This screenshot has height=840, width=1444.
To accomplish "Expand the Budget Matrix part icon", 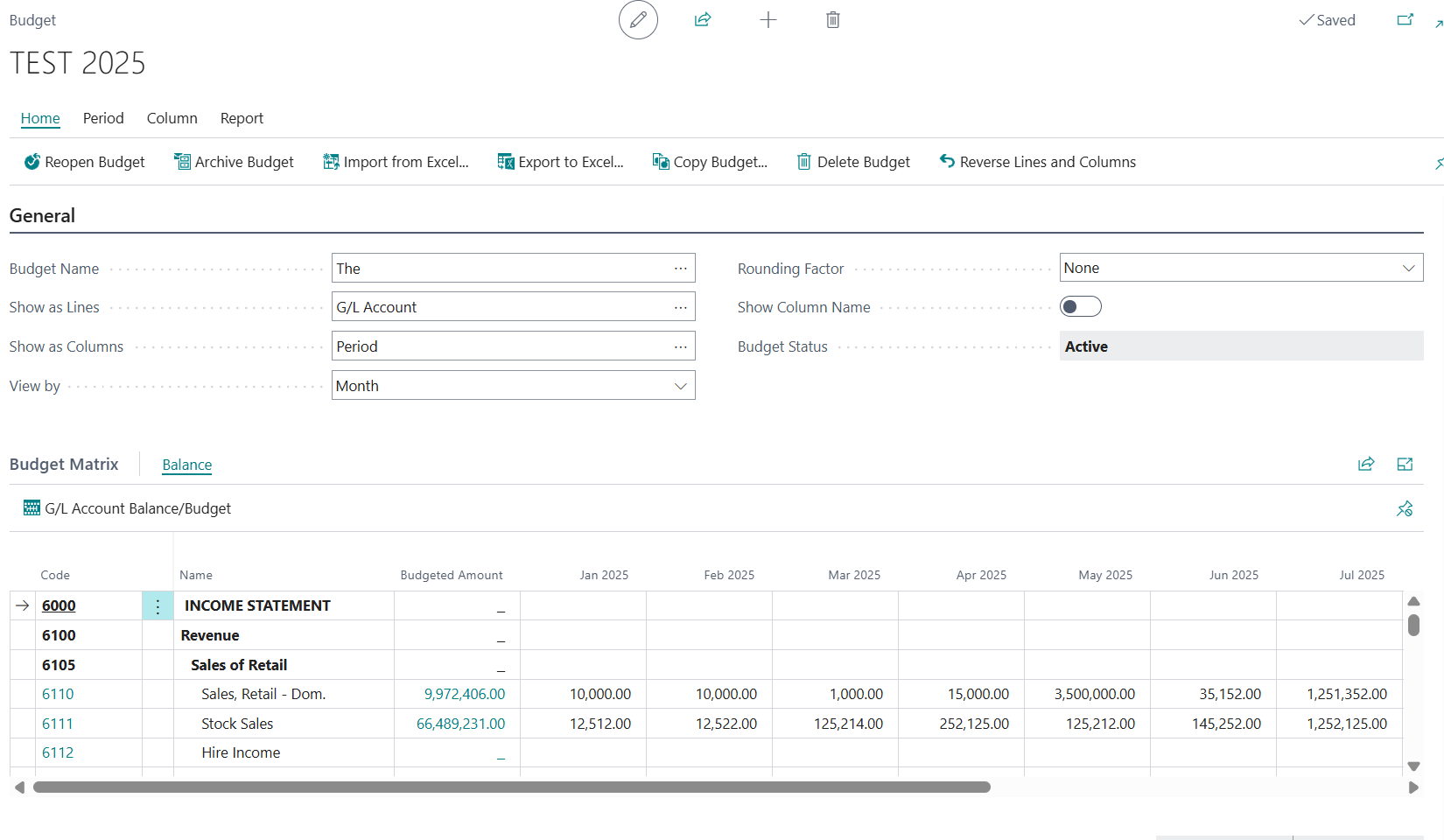I will pos(1405,465).
